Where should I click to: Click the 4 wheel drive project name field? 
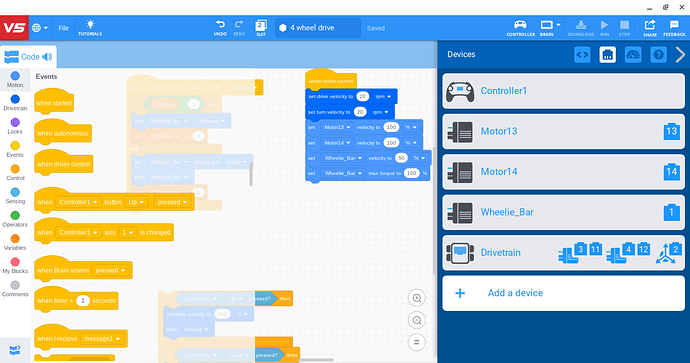click(x=318, y=28)
